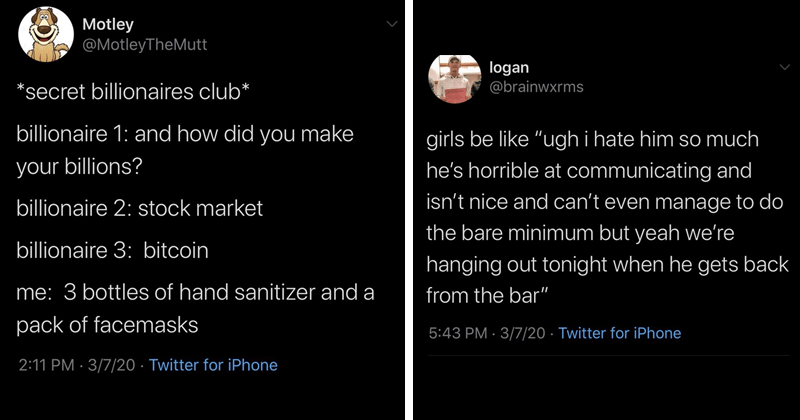Click the 'the bare minimum but yeah' line
Viewport: 800px width, 420px height.
coord(581,233)
